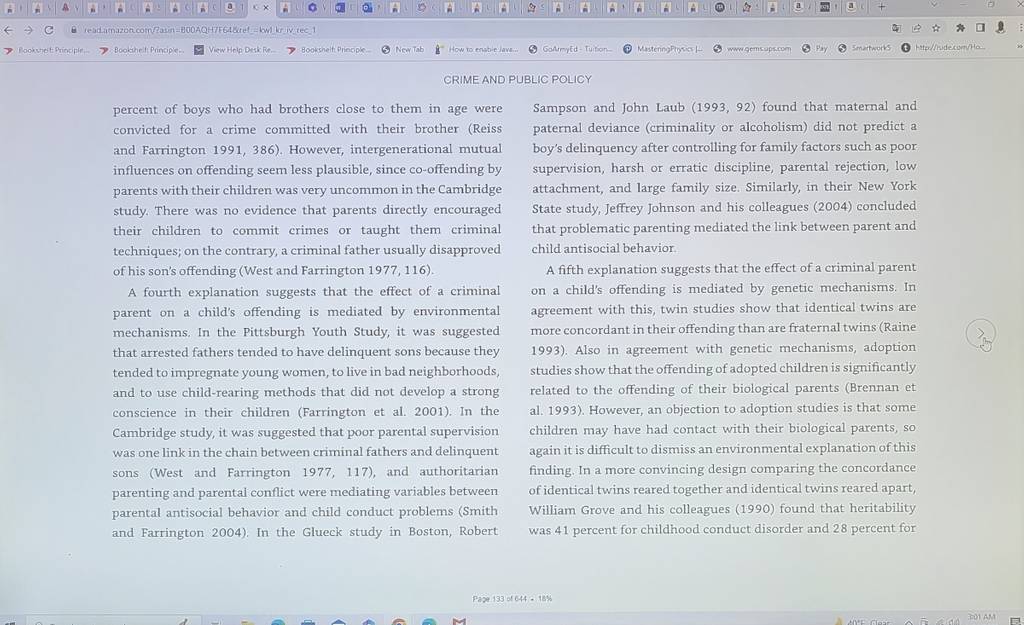Open the MasteringPhysics bookmark
Image resolution: width=1024 pixels, height=625 pixels.
[x=662, y=49]
